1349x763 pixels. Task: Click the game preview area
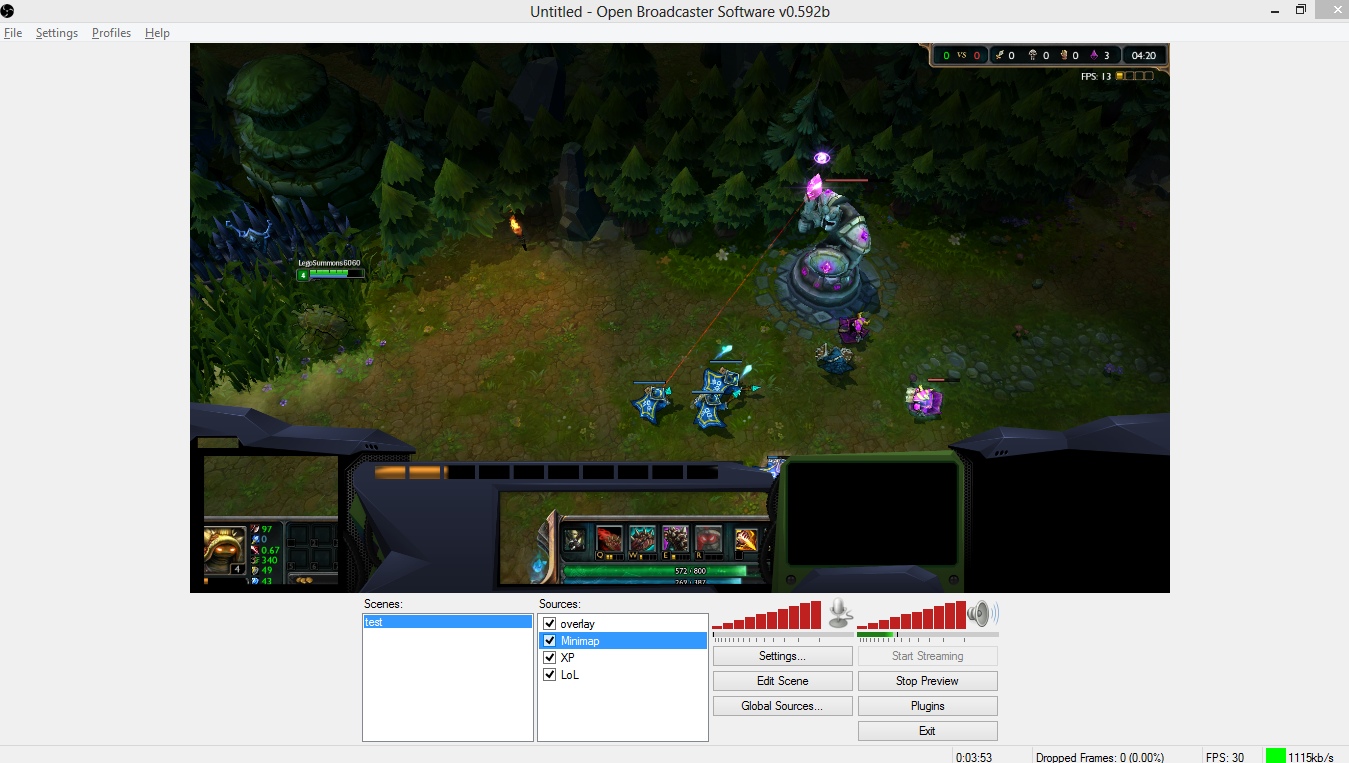click(680, 318)
